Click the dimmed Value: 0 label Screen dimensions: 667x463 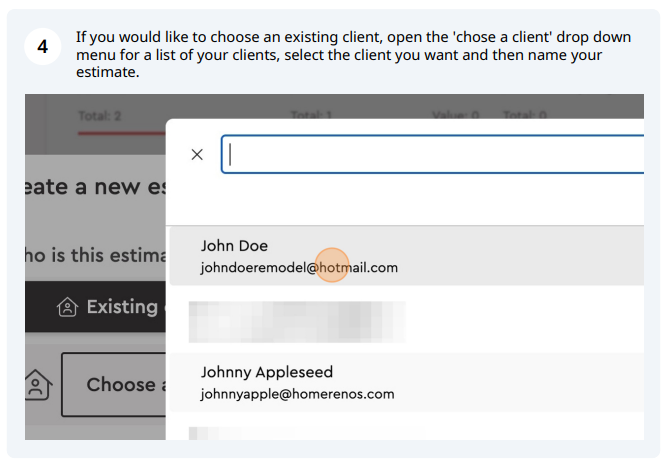coord(456,115)
